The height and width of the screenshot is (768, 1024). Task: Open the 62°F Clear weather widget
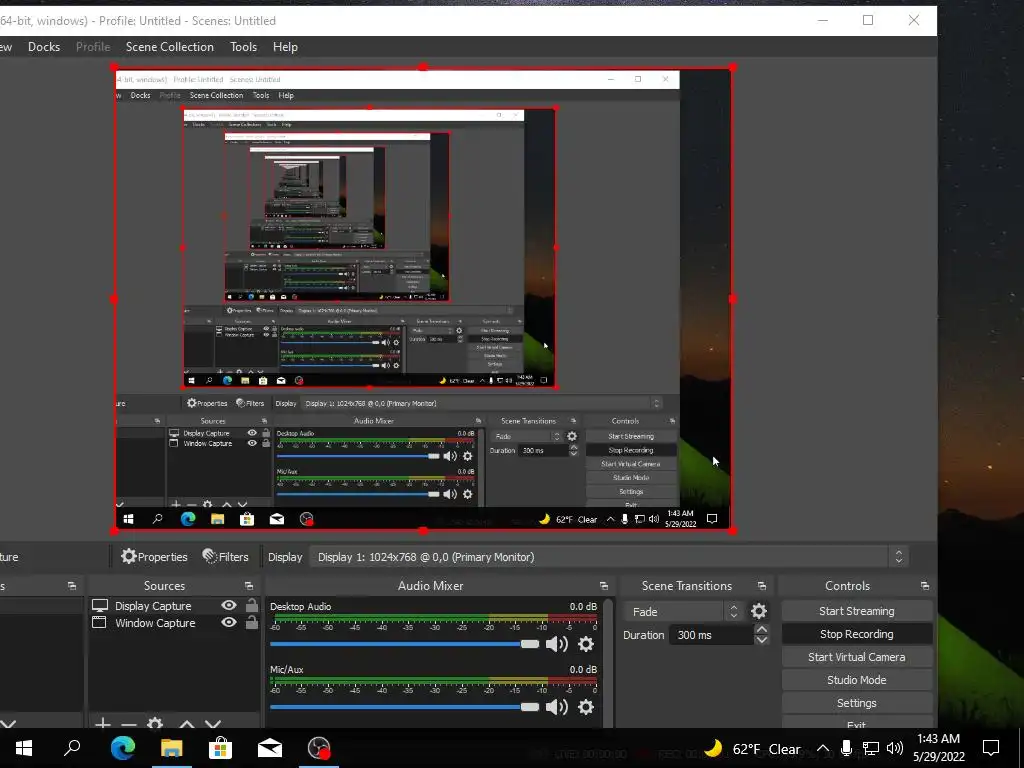click(752, 748)
